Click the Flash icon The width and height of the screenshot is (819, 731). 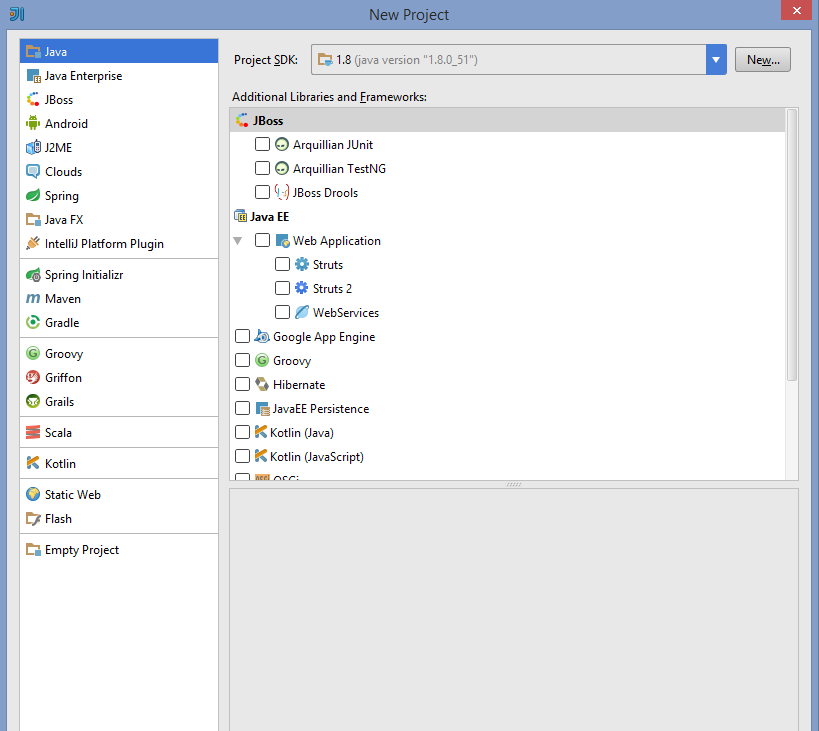point(33,518)
